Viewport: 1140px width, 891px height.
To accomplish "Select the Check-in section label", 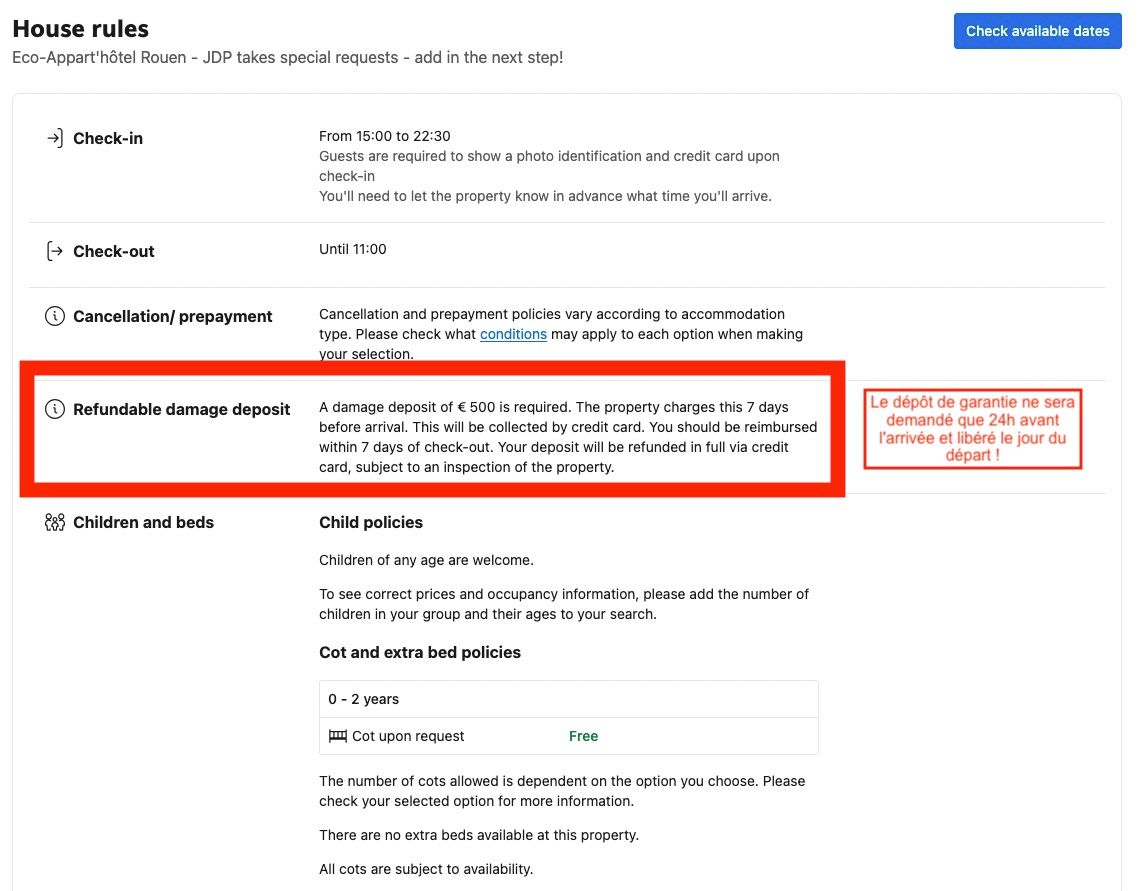I will point(108,139).
